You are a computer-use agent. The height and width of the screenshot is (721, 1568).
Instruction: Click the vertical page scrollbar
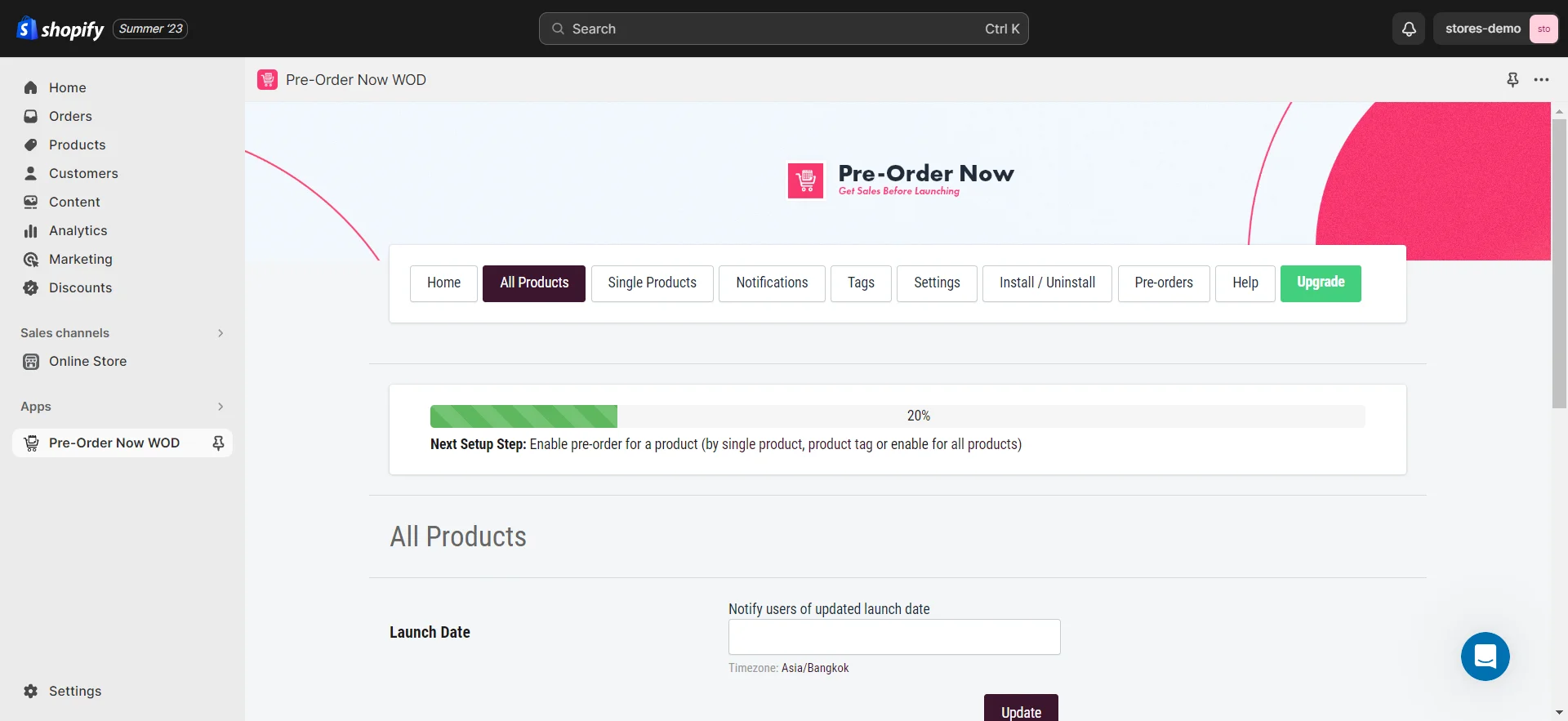click(1559, 263)
